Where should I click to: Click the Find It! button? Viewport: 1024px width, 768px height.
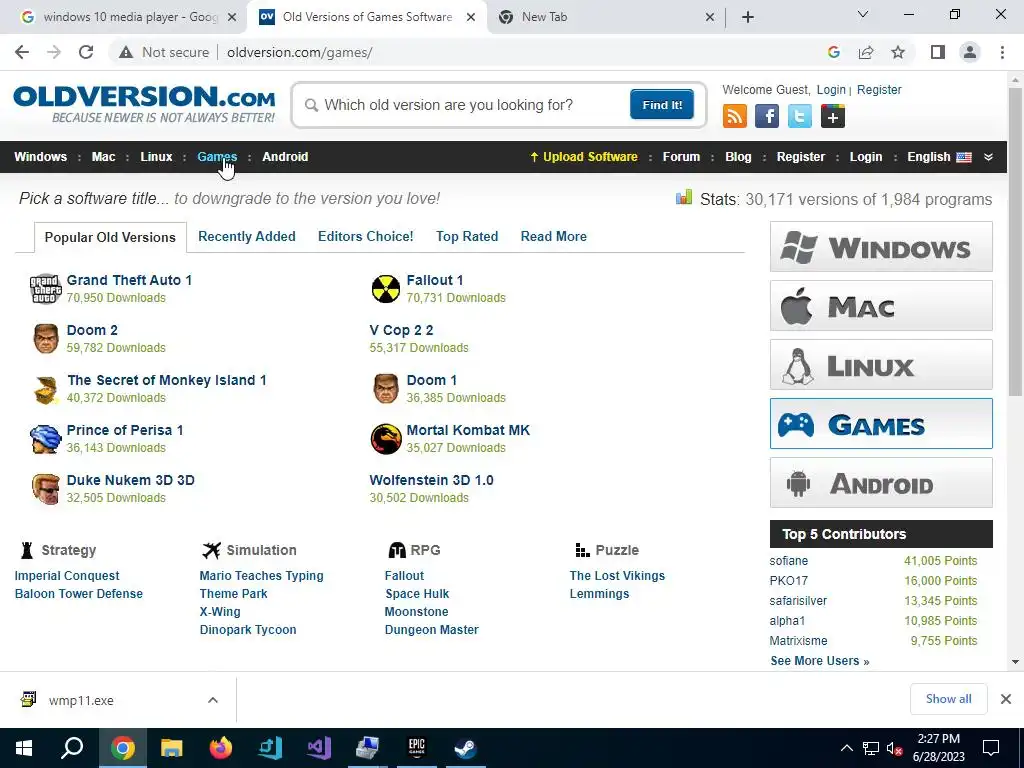[x=662, y=105]
